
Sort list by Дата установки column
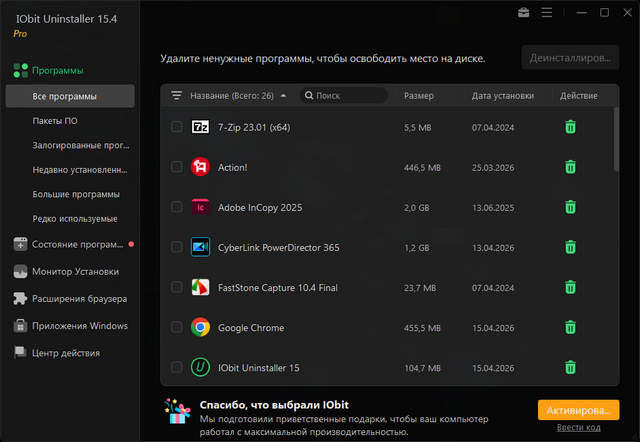pos(503,96)
